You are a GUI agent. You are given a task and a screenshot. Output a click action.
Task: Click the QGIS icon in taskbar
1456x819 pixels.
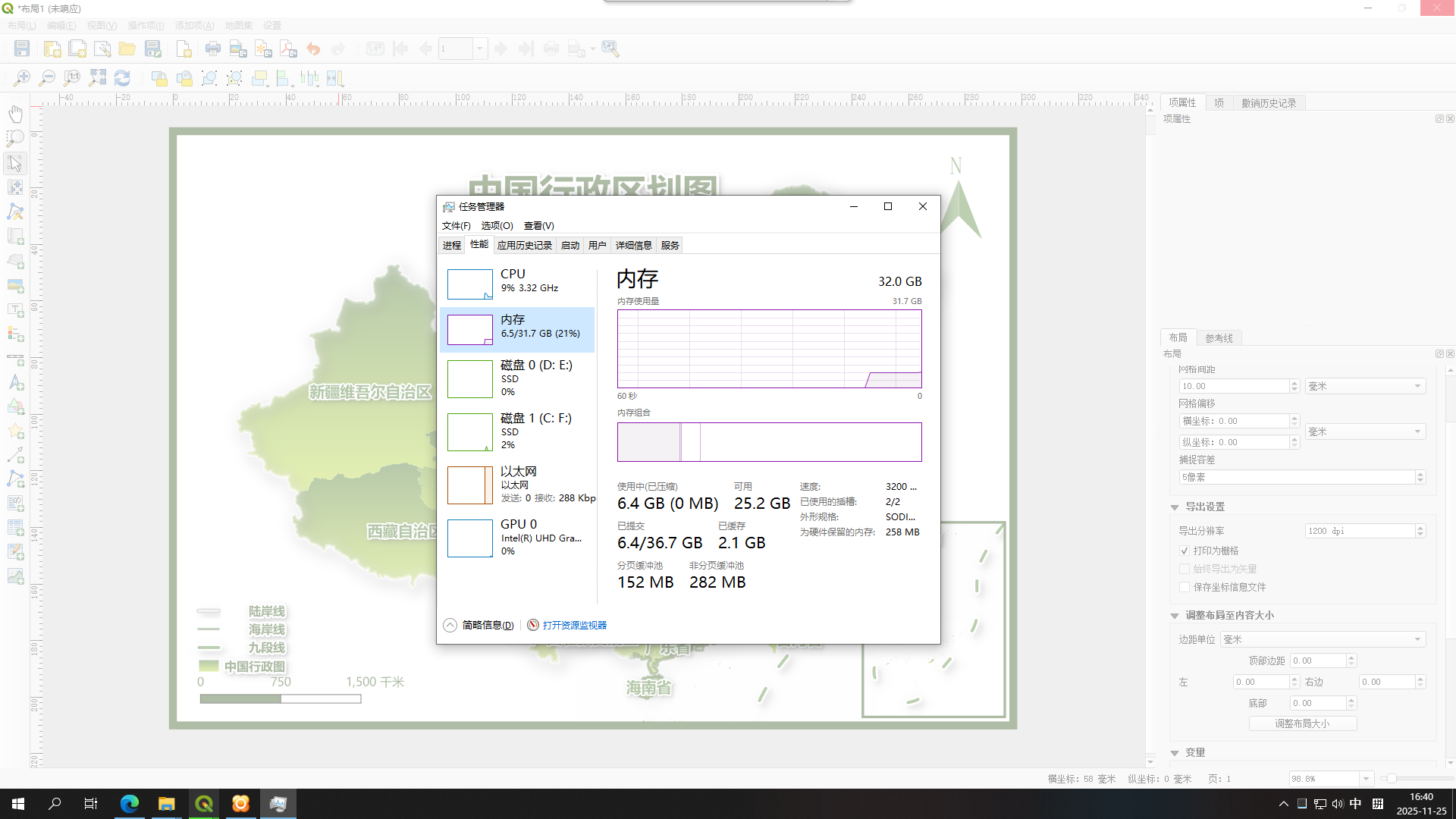point(203,804)
